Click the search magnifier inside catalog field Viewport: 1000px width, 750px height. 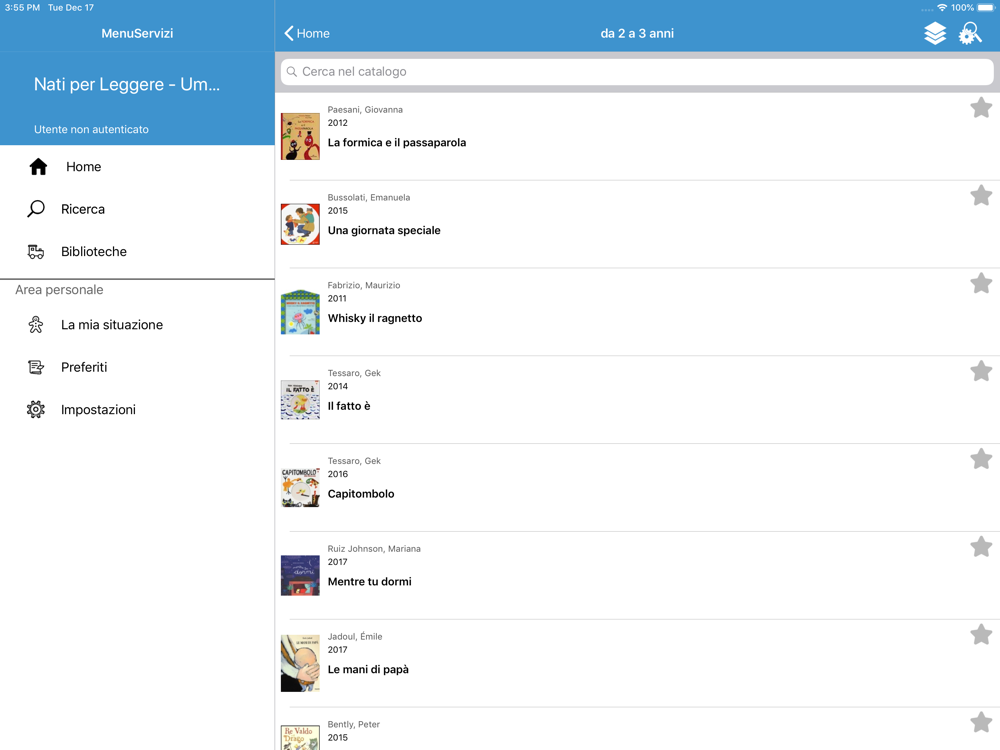[291, 71]
